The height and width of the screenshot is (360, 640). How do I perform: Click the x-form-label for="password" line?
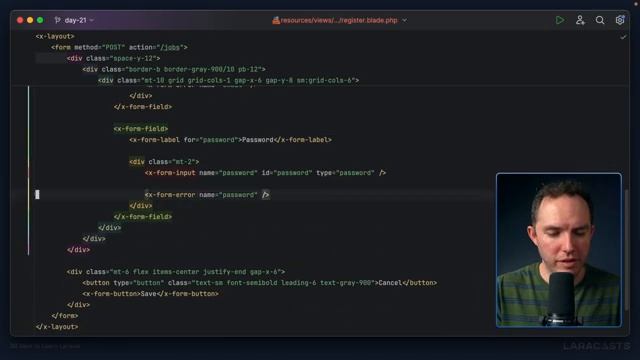pos(231,140)
